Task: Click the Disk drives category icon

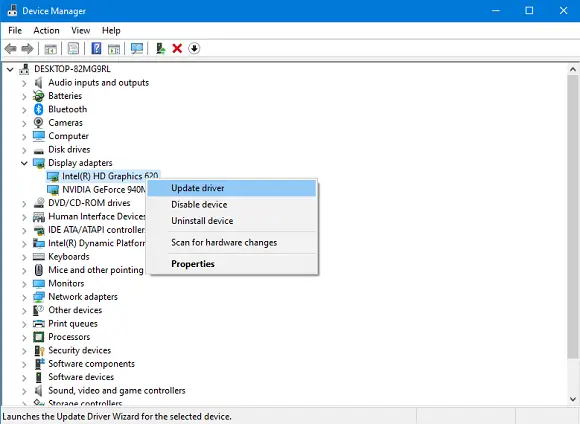Action: [38, 151]
